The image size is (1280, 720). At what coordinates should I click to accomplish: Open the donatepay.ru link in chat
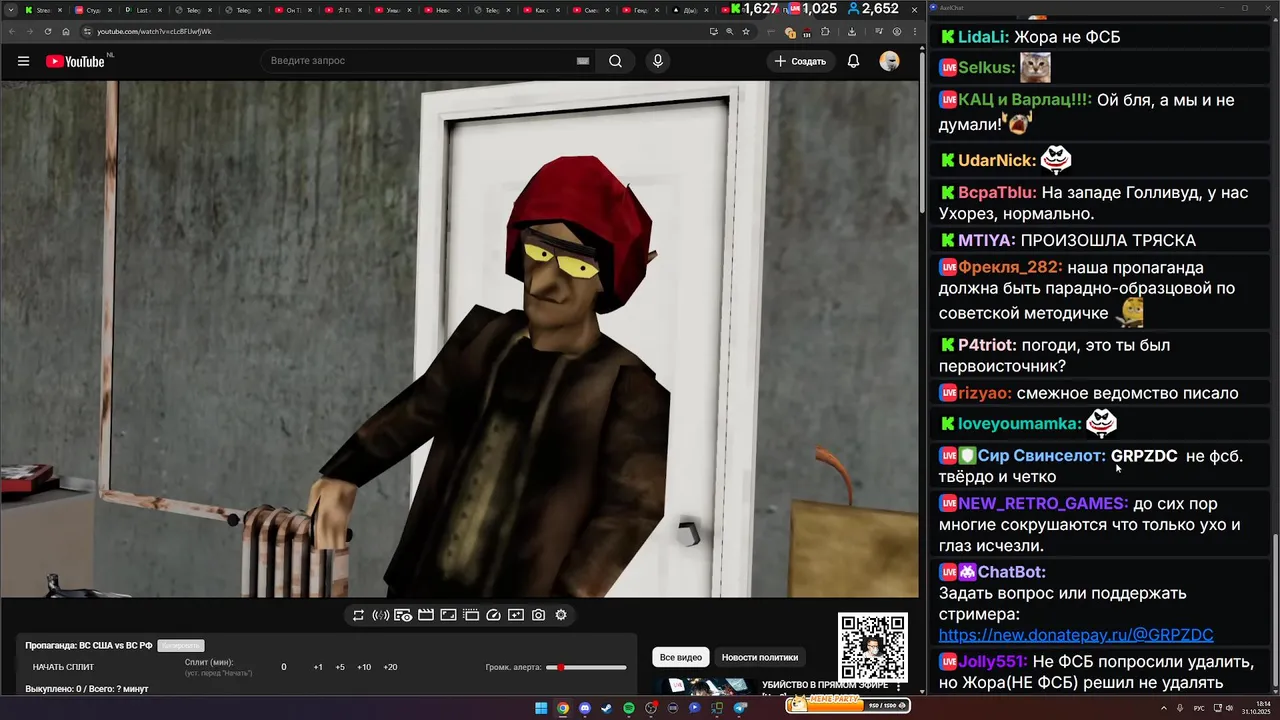click(x=1076, y=635)
